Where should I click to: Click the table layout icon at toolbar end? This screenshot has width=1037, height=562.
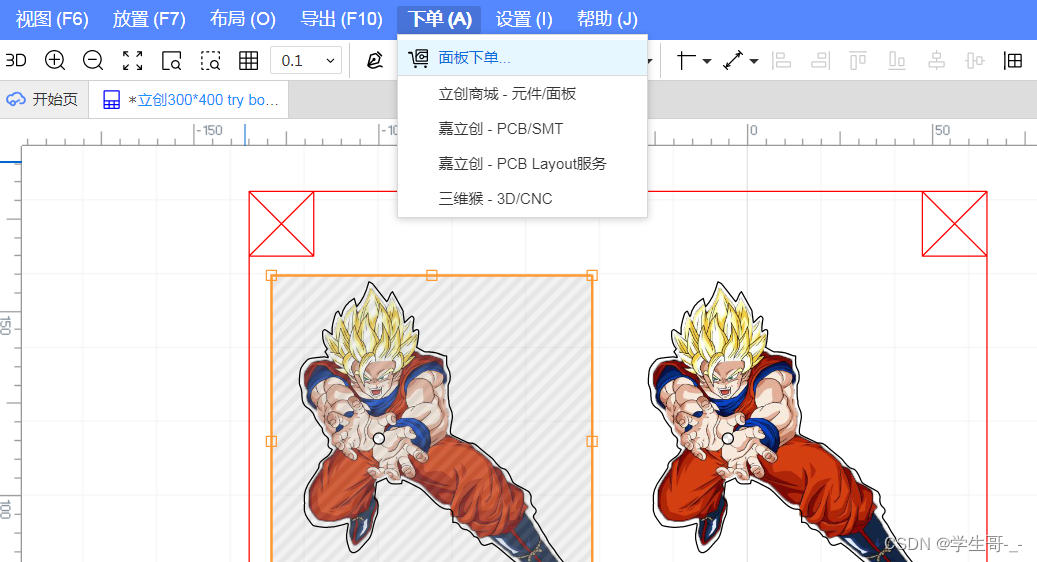tap(1013, 60)
